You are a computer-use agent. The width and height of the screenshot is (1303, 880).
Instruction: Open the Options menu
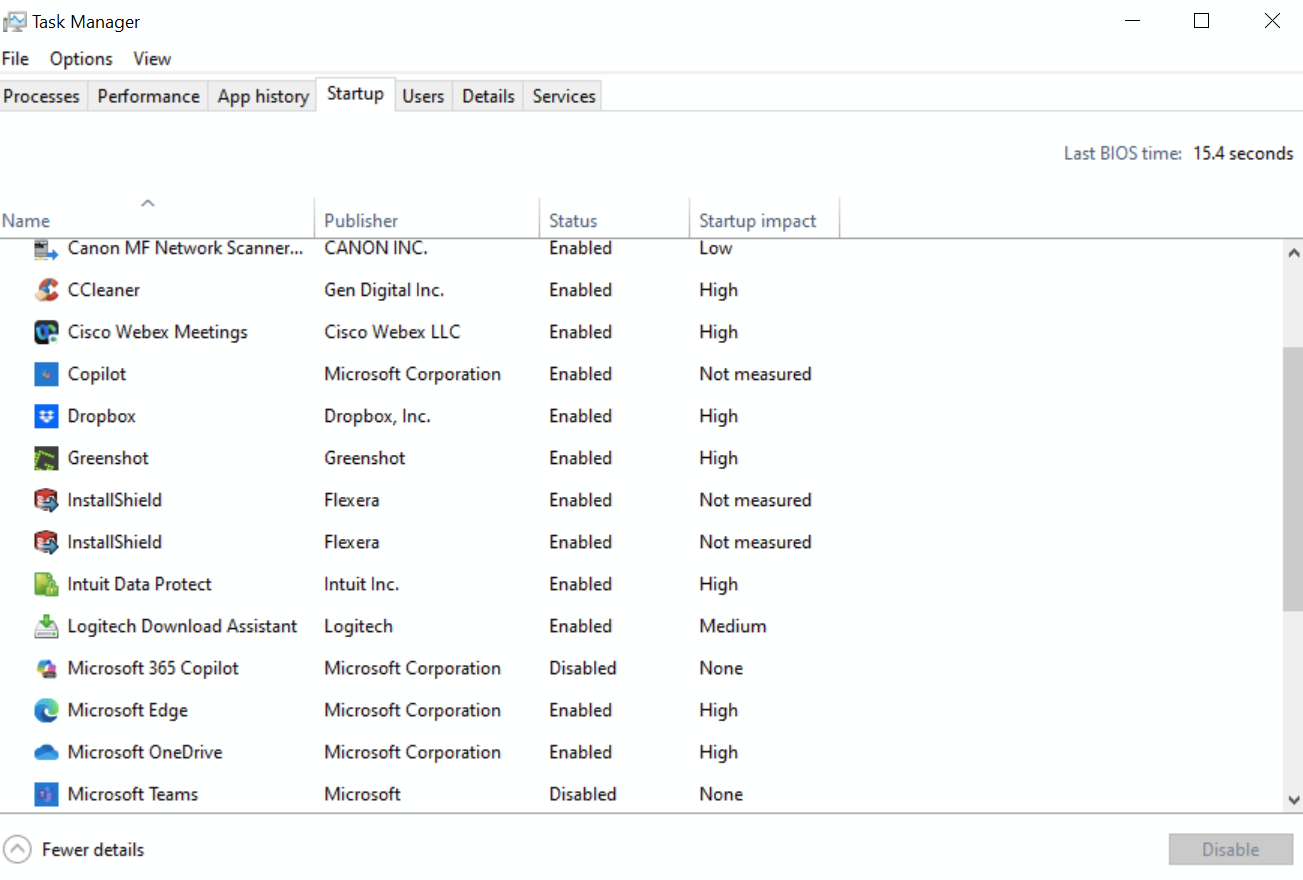point(81,59)
